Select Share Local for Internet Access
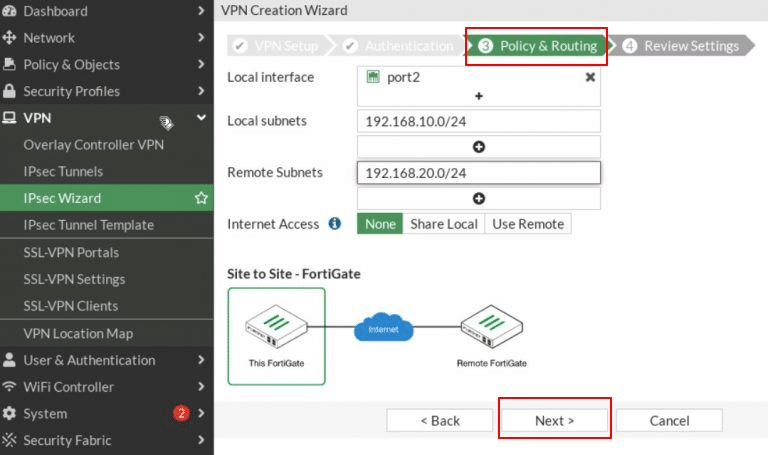The image size is (768, 455). click(444, 224)
